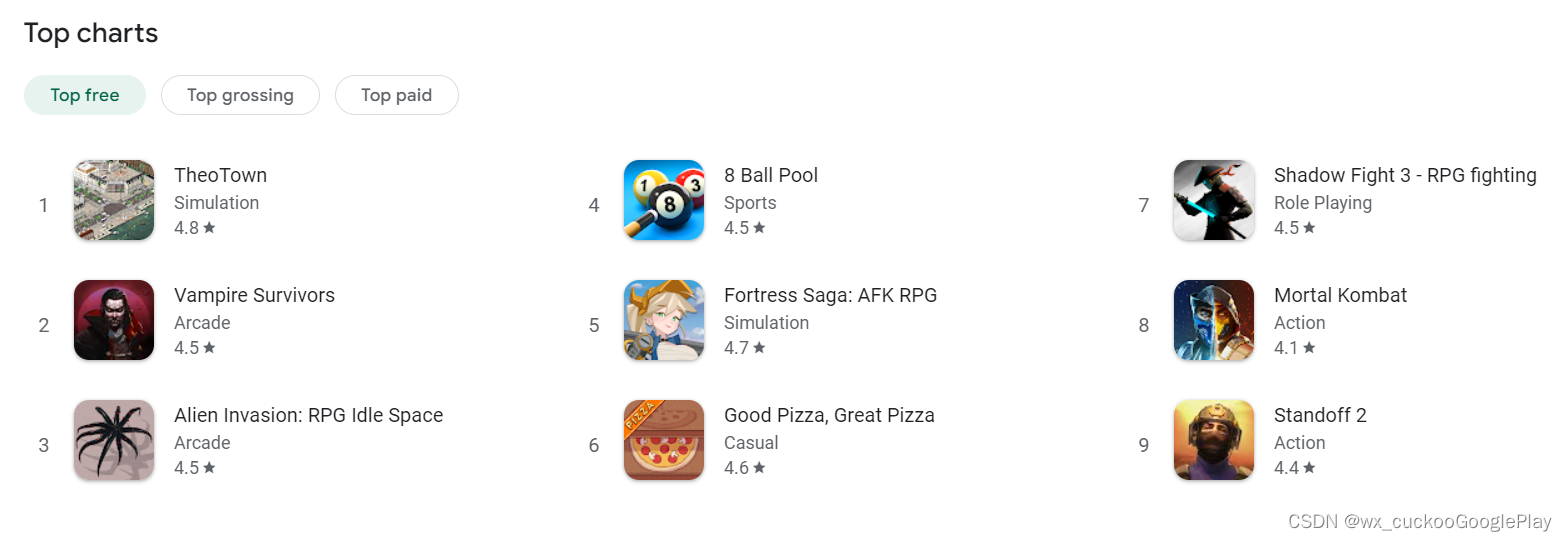Switch to the Top grossing chart

coord(240,95)
